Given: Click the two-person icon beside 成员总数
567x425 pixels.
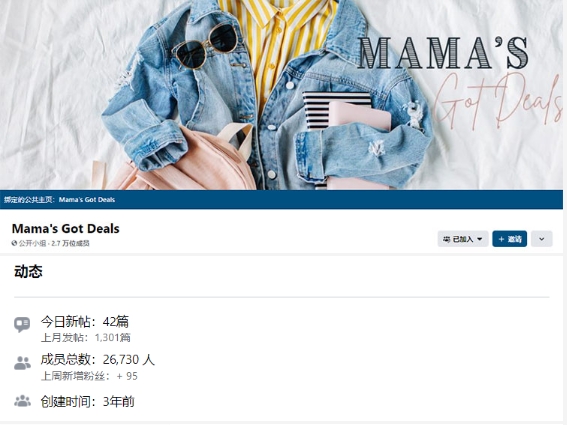Looking at the screenshot, I should pyautogui.click(x=22, y=363).
